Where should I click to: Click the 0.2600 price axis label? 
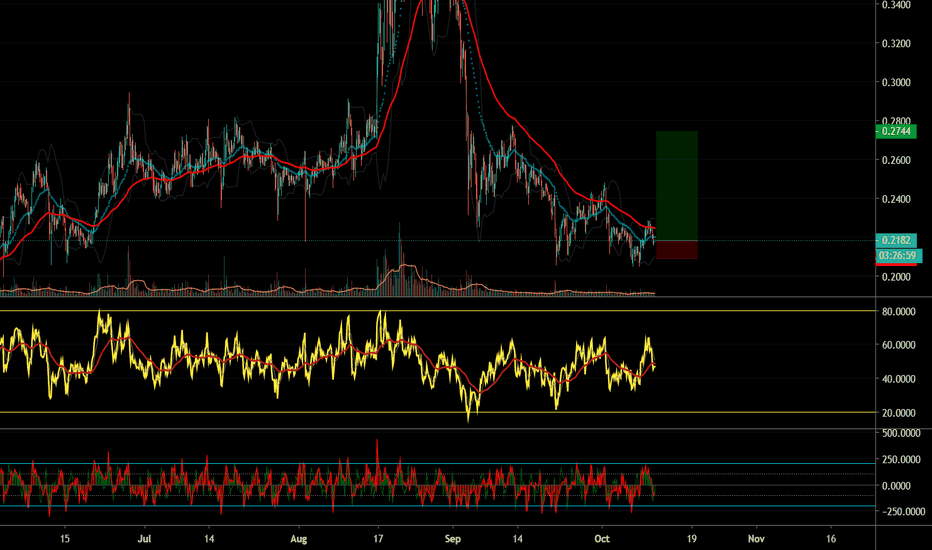896,161
